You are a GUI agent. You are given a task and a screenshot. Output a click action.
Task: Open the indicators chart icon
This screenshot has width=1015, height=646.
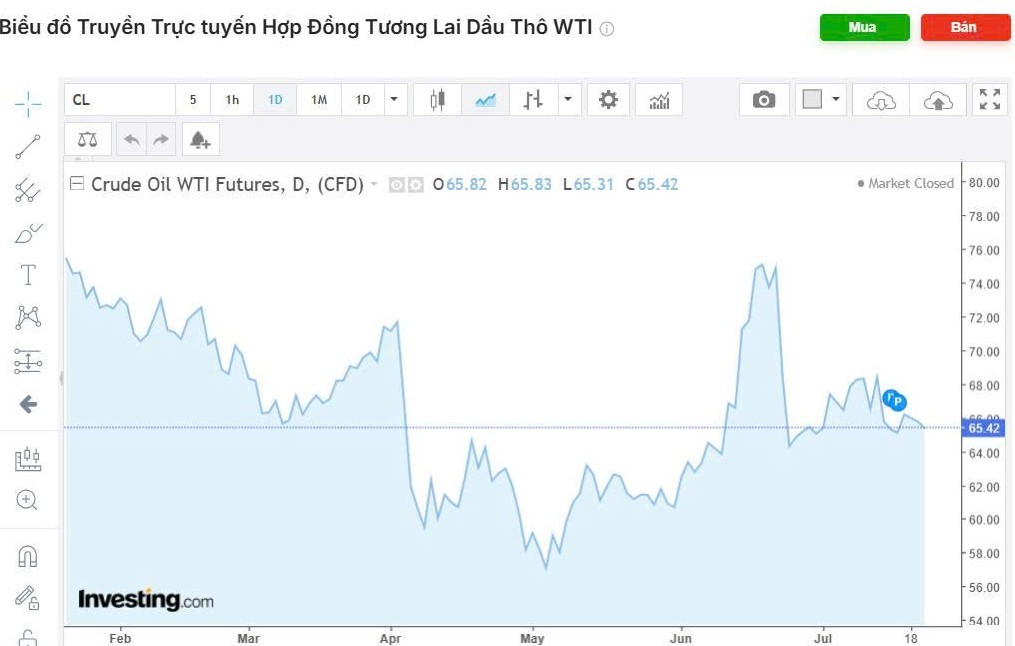click(x=660, y=100)
